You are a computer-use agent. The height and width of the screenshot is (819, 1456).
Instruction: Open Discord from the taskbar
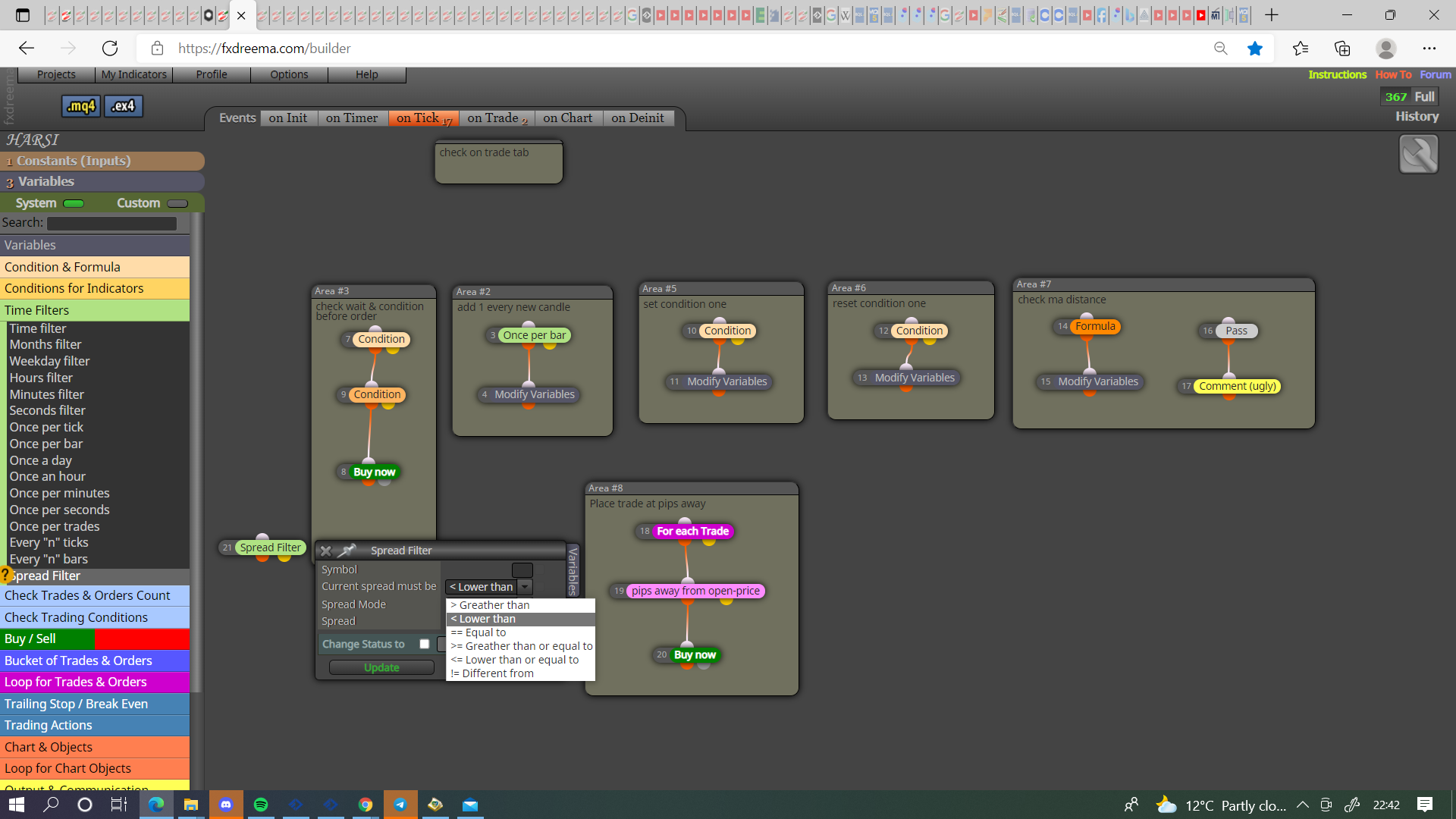click(x=226, y=805)
